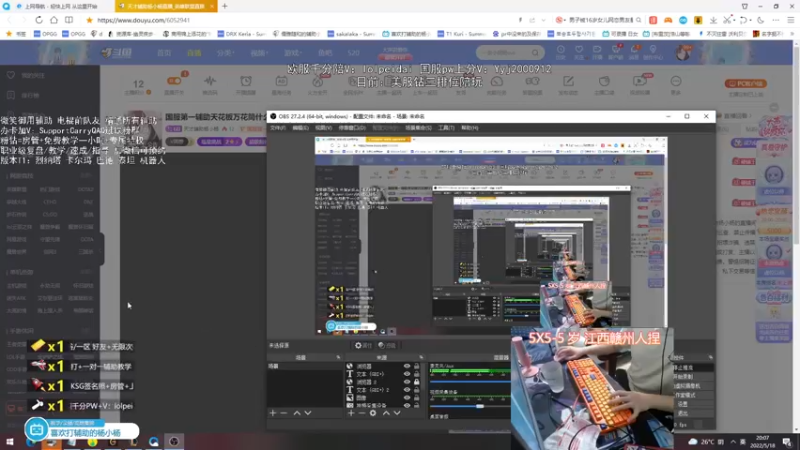Click the browser Home icon

click(54, 20)
